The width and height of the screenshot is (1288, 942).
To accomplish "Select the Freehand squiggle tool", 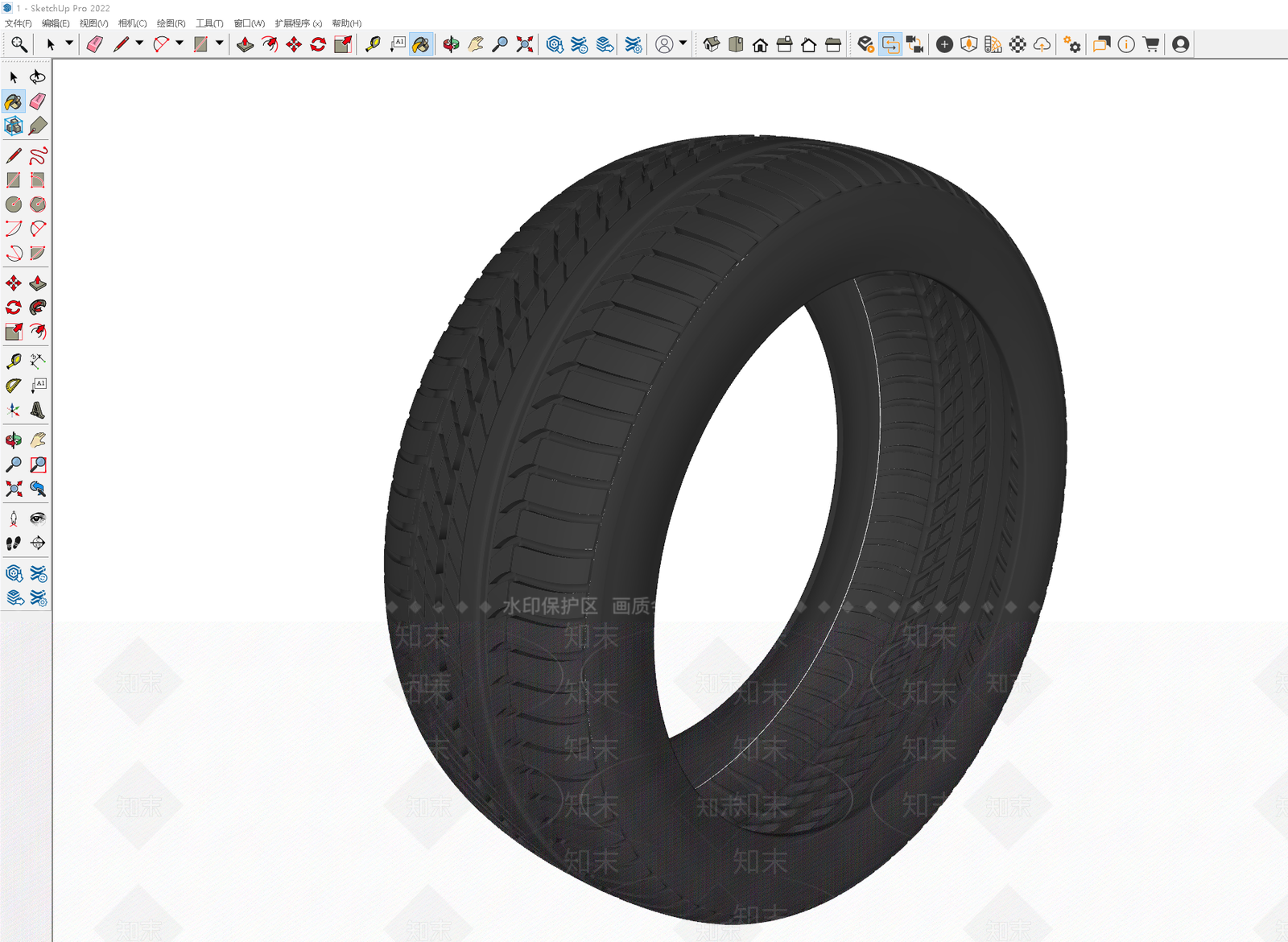I will (38, 155).
